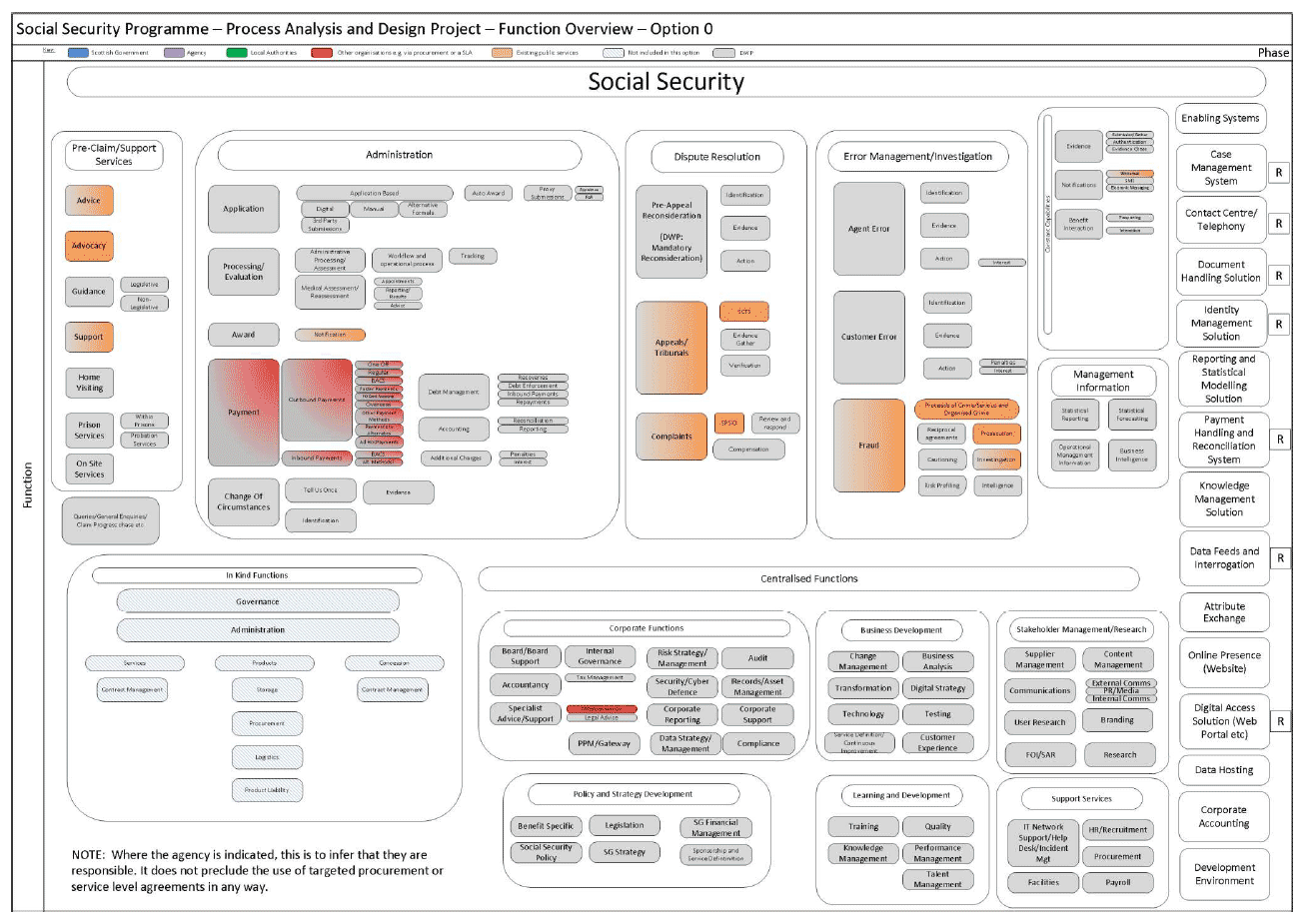Select the orange Existing public services swatch

(502, 53)
